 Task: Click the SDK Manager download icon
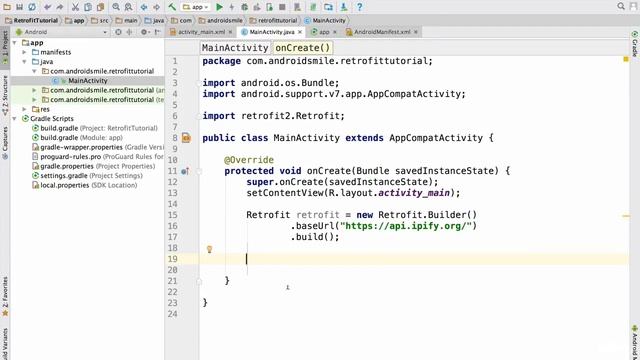pyautogui.click(x=344, y=7)
